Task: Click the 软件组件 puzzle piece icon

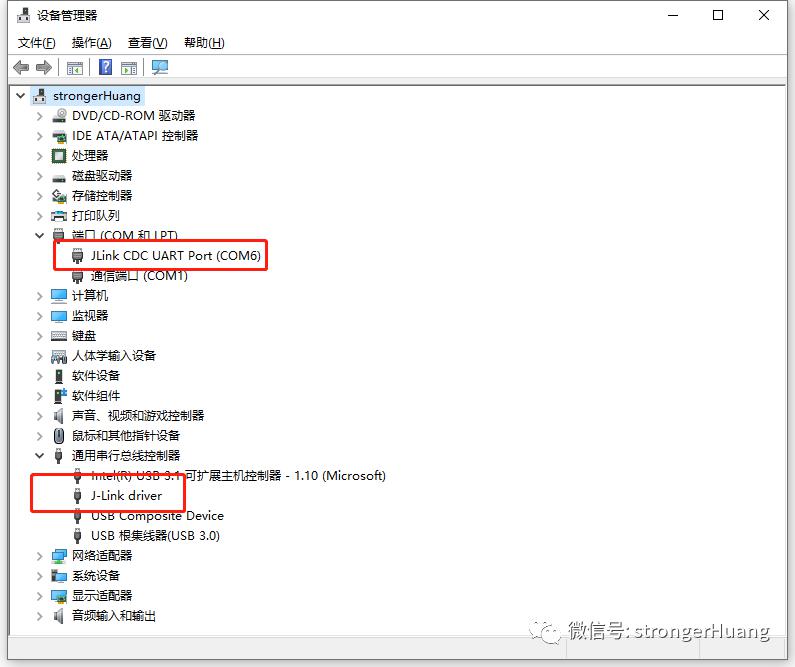Action: click(60, 395)
